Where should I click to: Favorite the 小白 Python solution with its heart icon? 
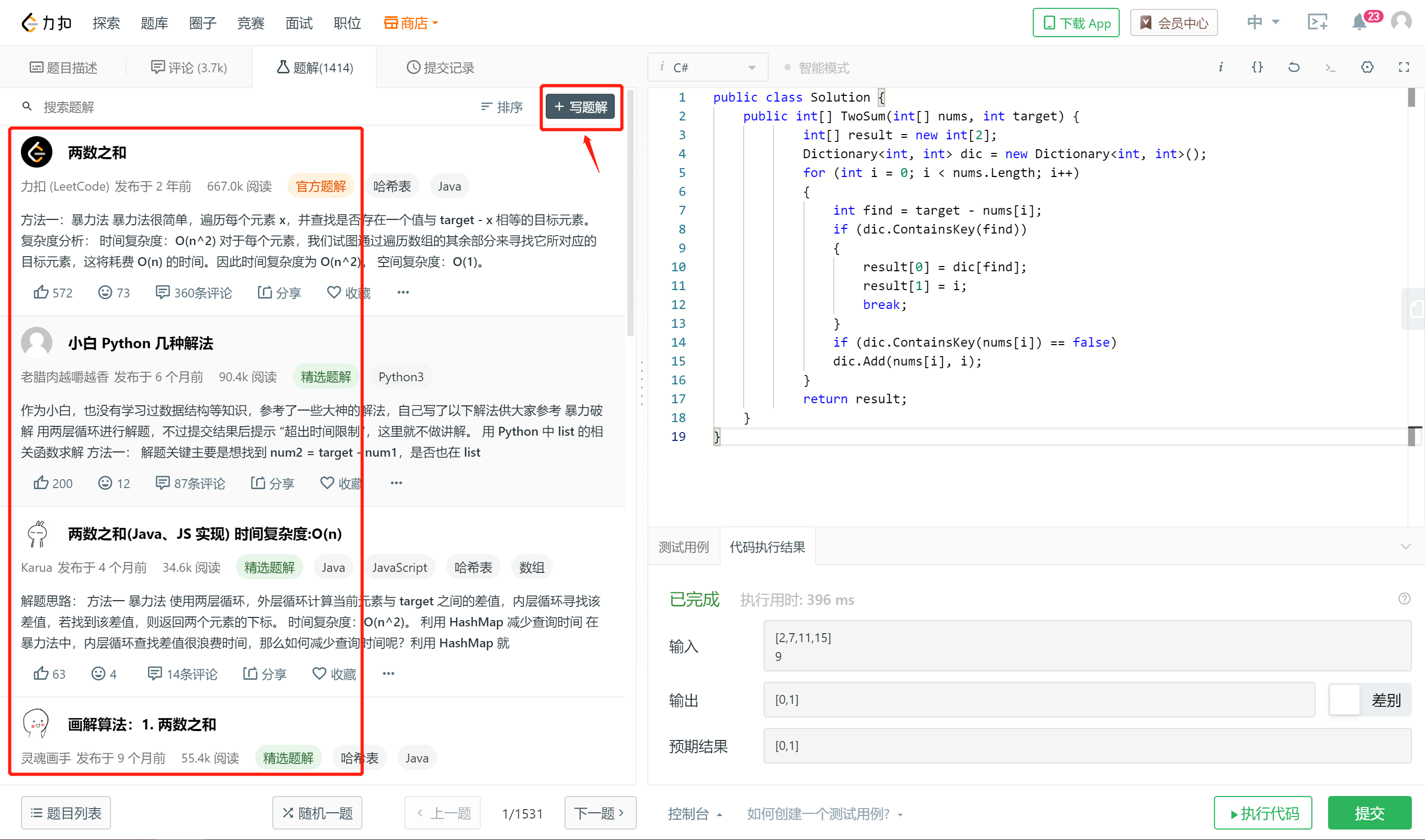click(x=327, y=483)
